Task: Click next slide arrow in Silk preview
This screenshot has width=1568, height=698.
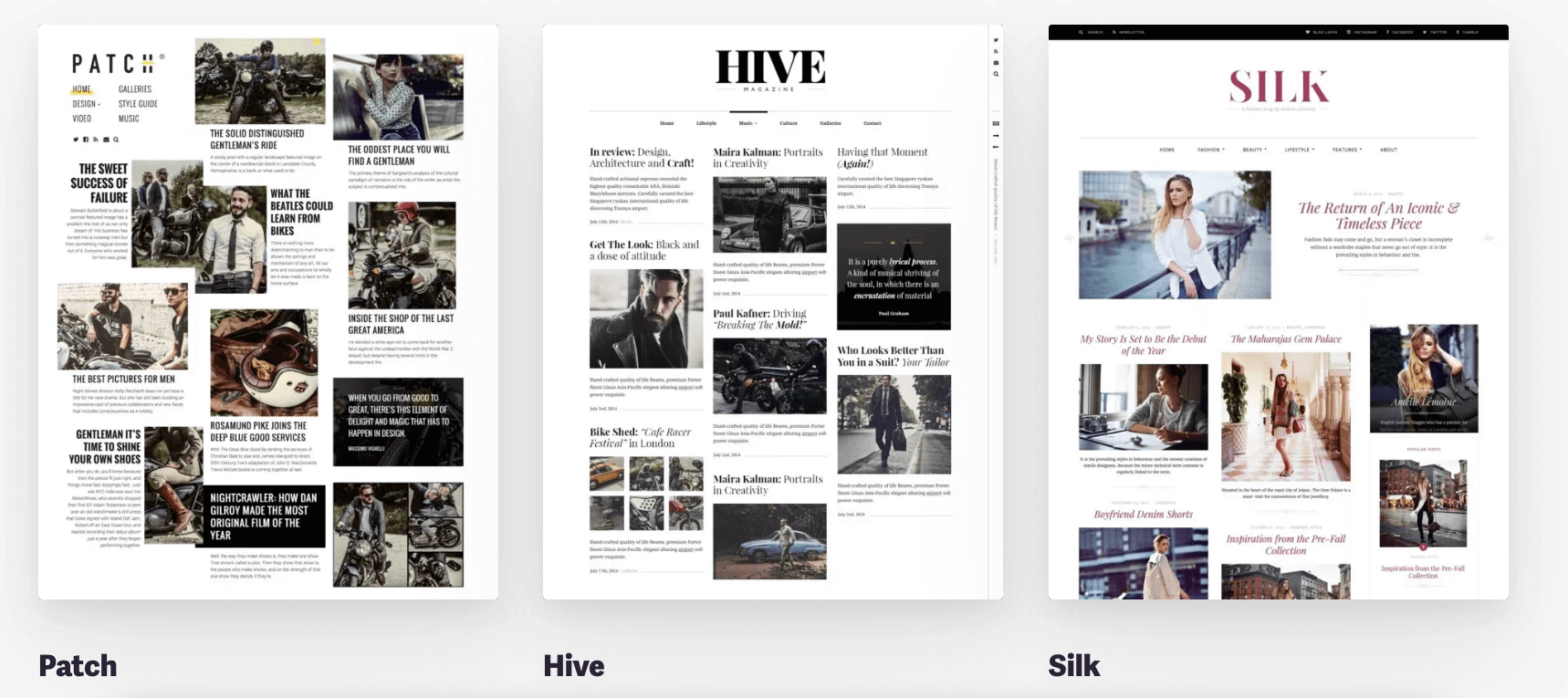Action: (1489, 238)
